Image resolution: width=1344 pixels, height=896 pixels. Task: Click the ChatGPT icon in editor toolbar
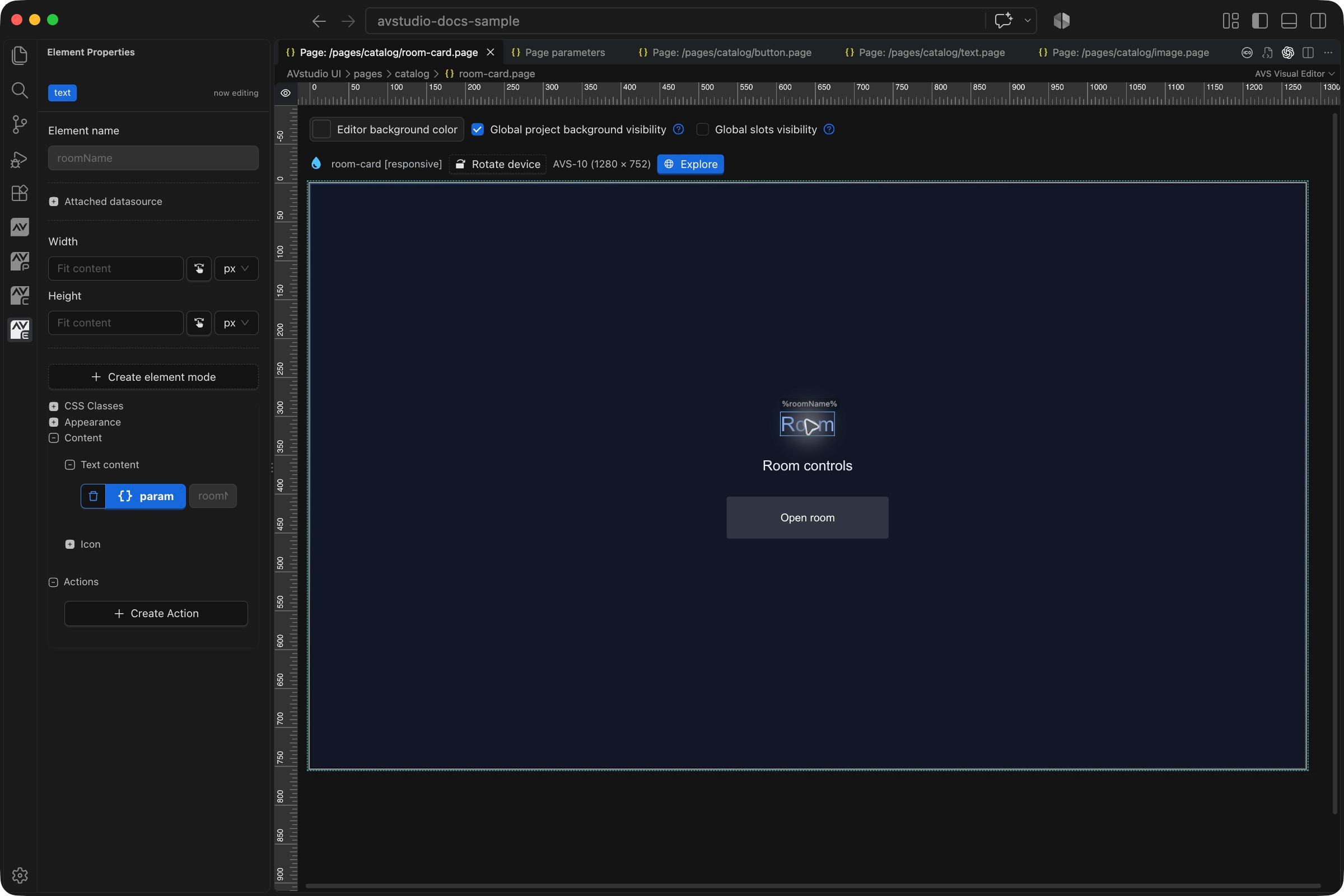[x=1287, y=53]
